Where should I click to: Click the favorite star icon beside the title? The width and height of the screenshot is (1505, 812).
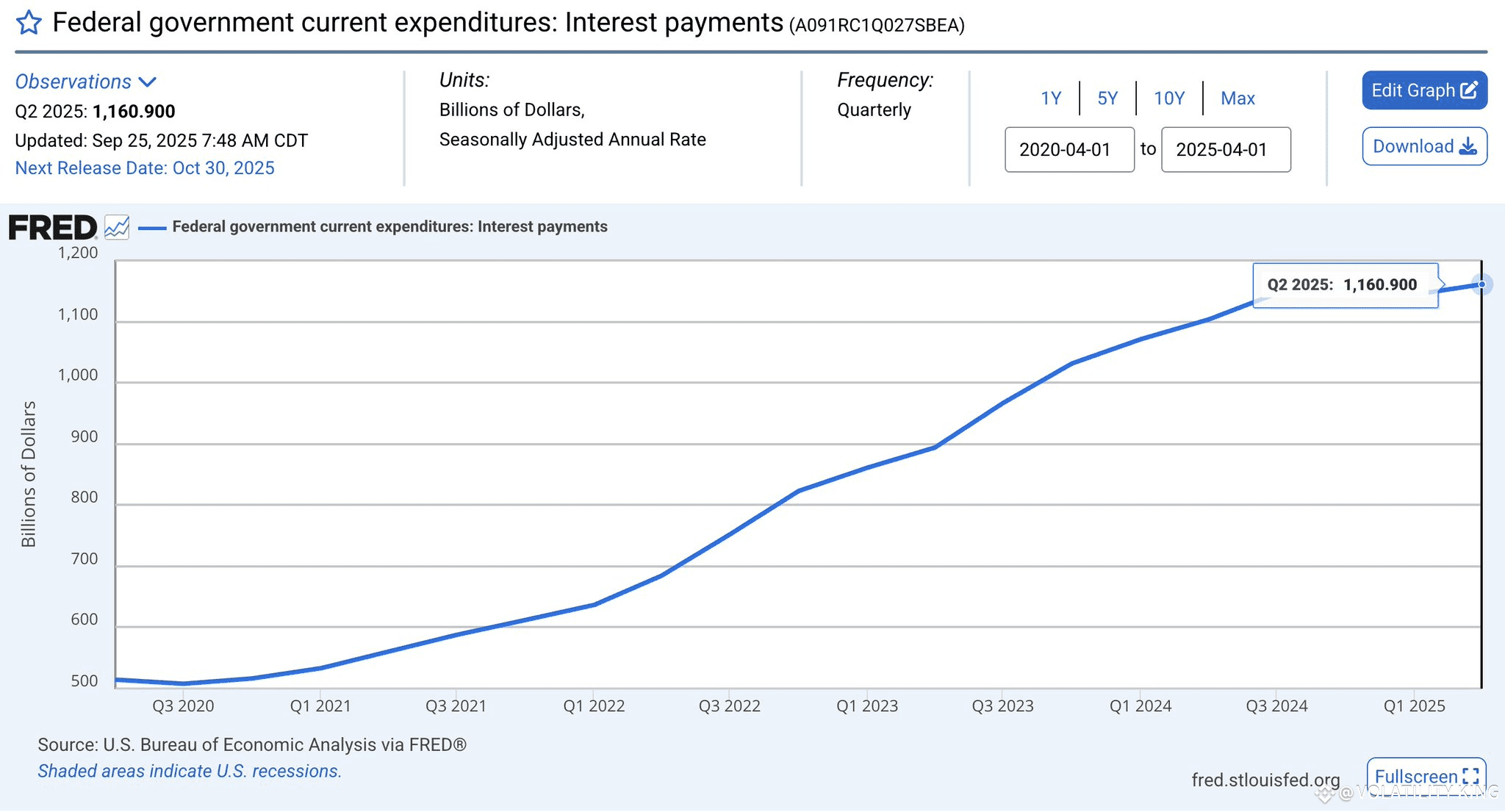[x=29, y=23]
